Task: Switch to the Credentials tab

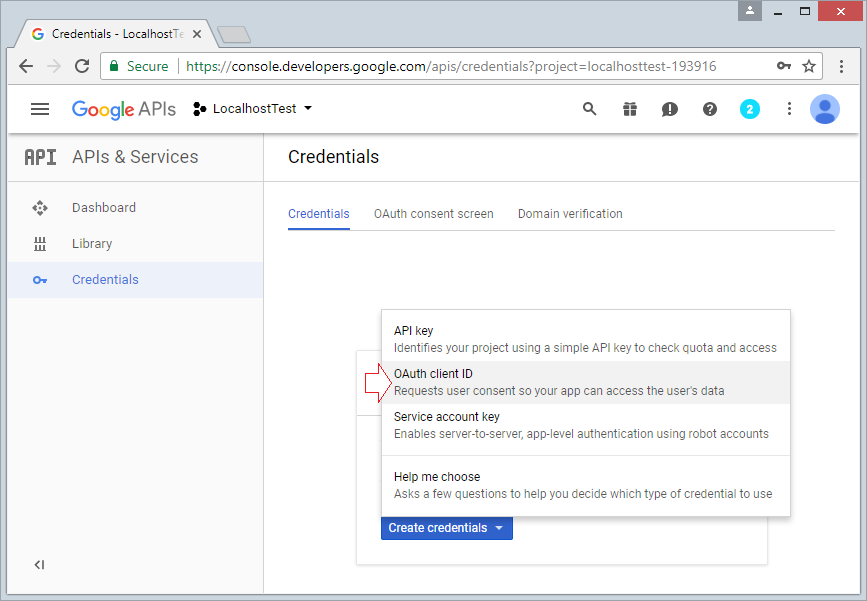Action: pyautogui.click(x=318, y=214)
